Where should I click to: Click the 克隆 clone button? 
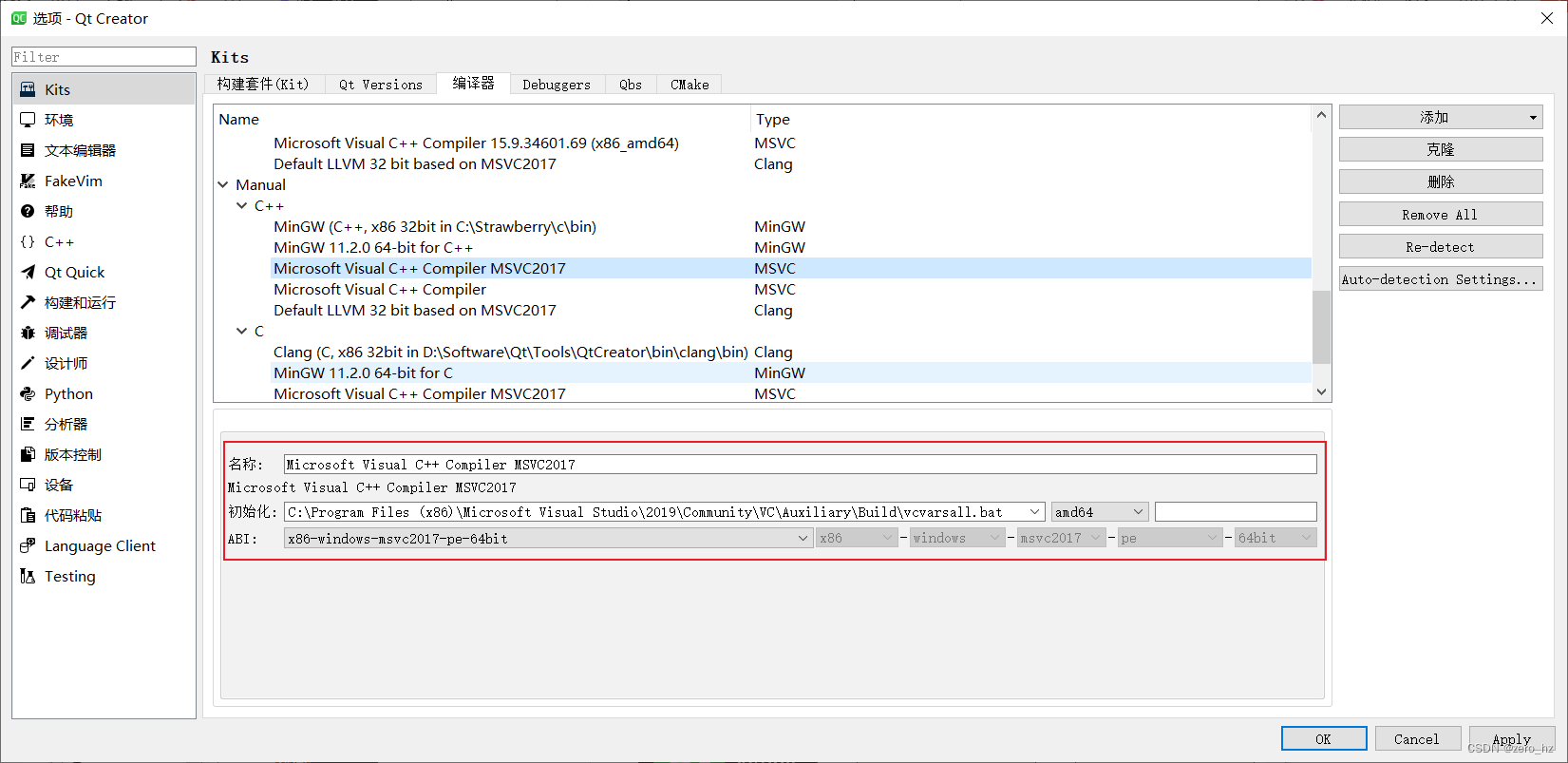[1441, 149]
